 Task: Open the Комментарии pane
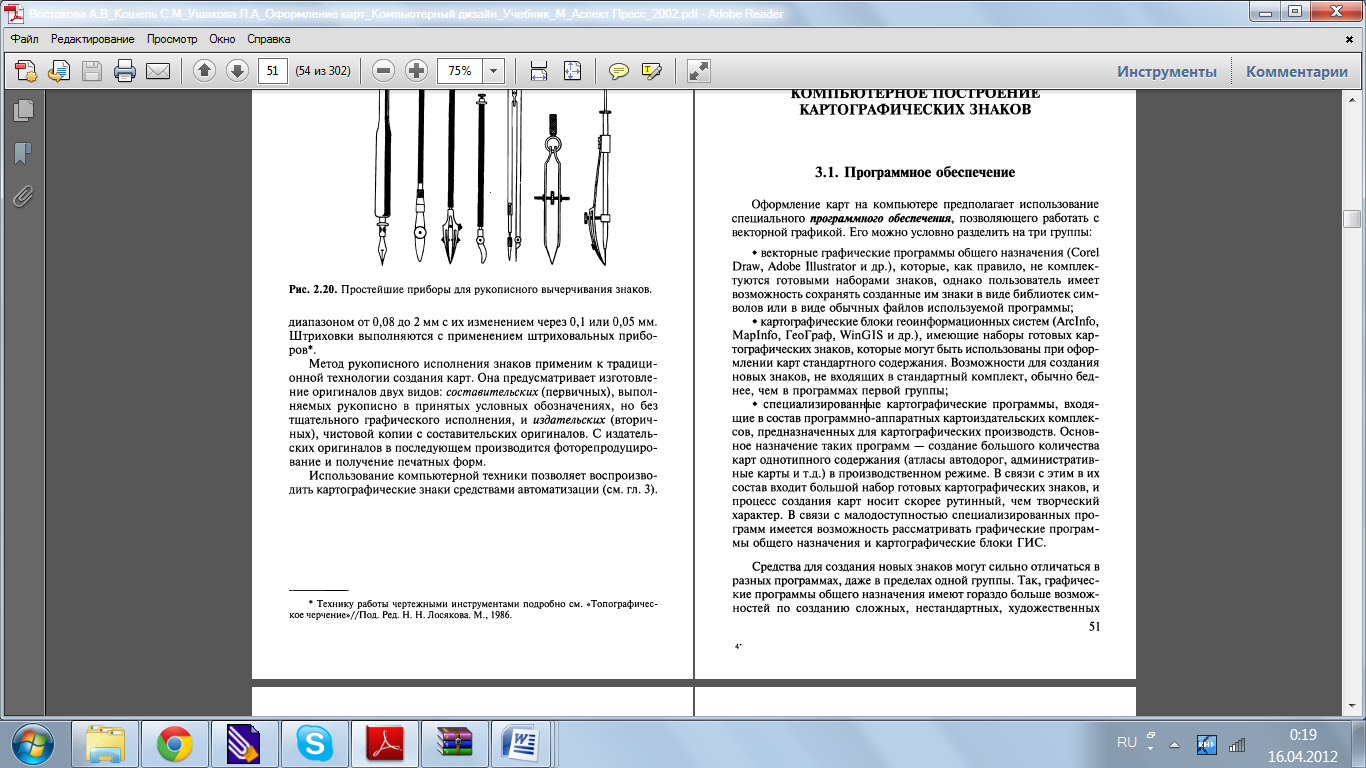click(1297, 71)
